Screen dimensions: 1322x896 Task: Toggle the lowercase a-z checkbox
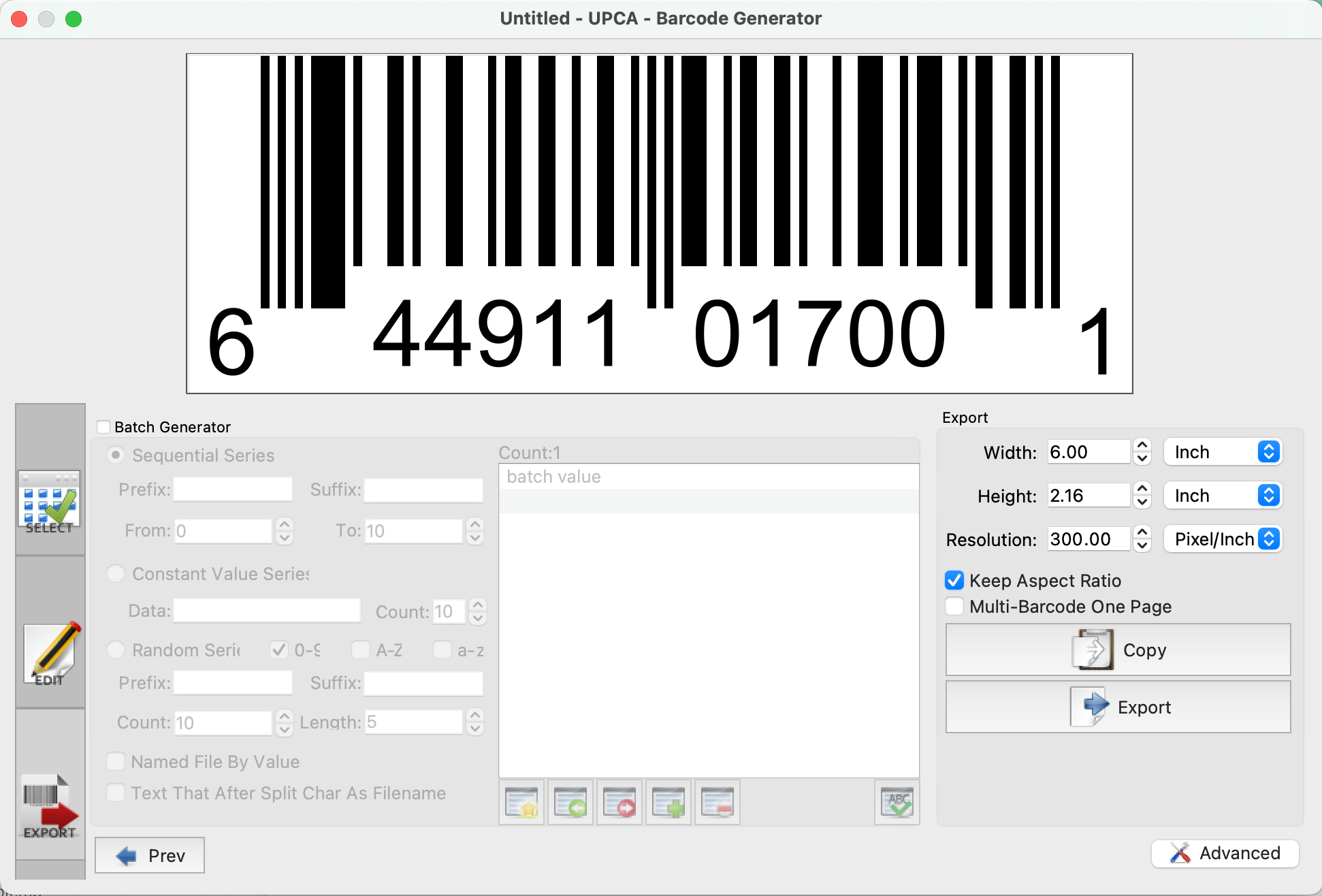click(442, 650)
